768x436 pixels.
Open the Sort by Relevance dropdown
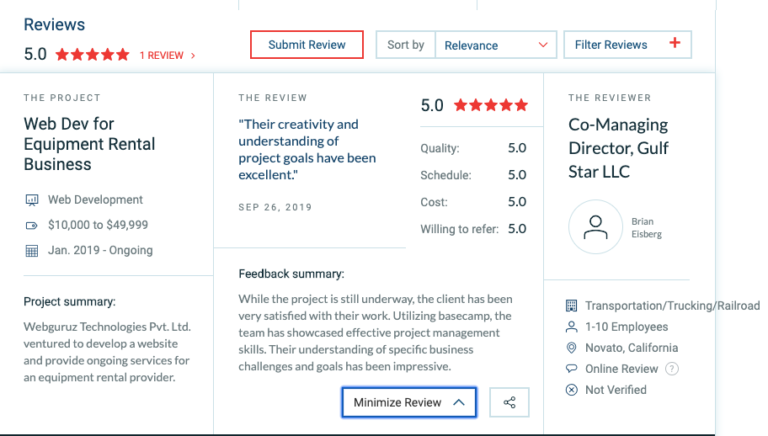pyautogui.click(x=496, y=45)
